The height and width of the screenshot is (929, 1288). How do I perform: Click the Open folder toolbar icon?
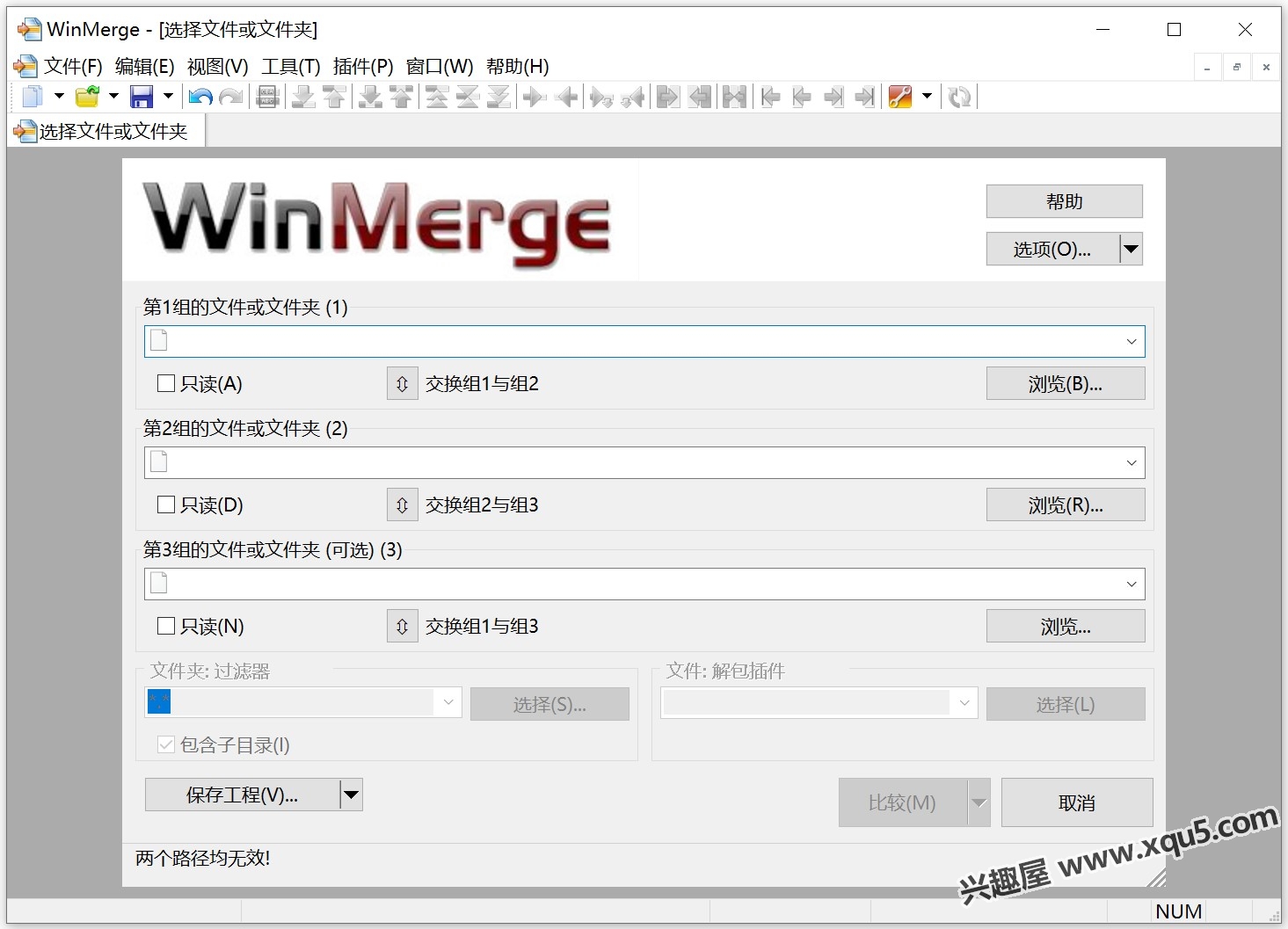pyautogui.click(x=87, y=97)
